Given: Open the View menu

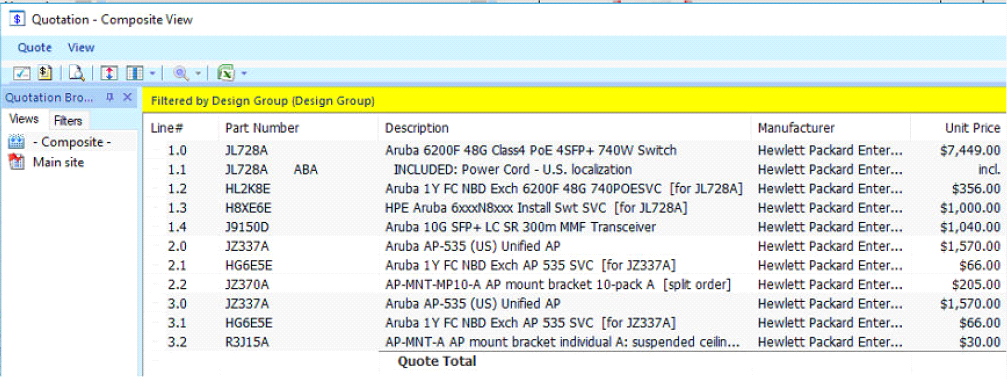Looking at the screenshot, I should (x=81, y=48).
